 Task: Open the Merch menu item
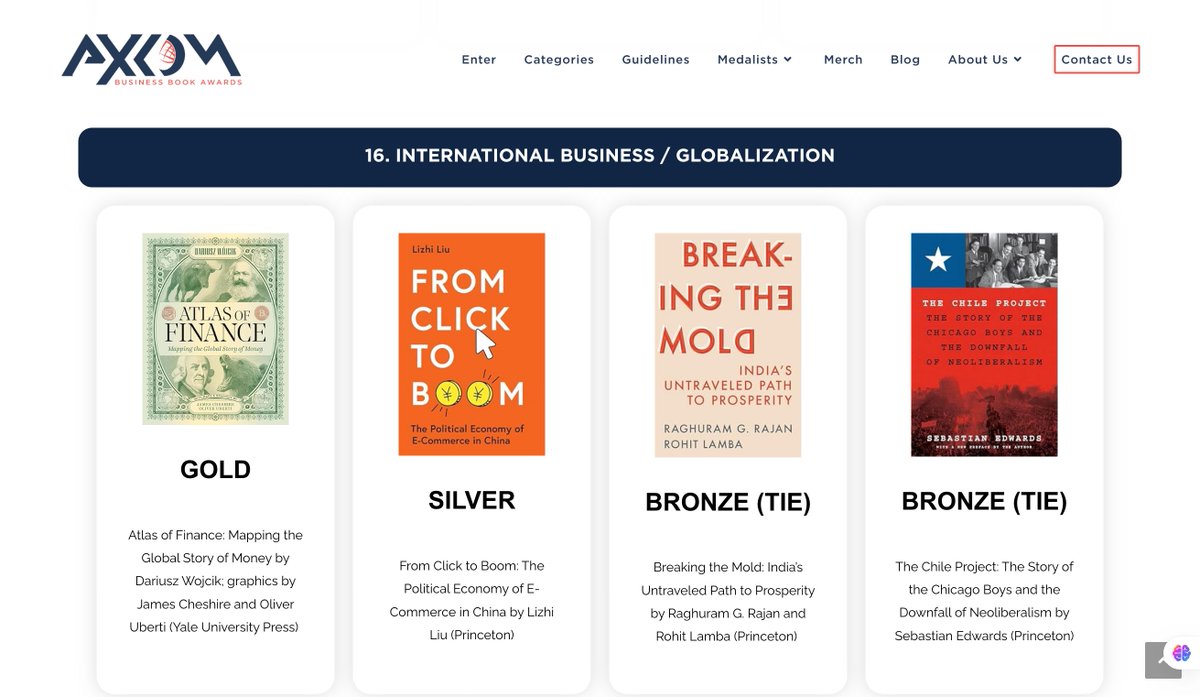843,60
